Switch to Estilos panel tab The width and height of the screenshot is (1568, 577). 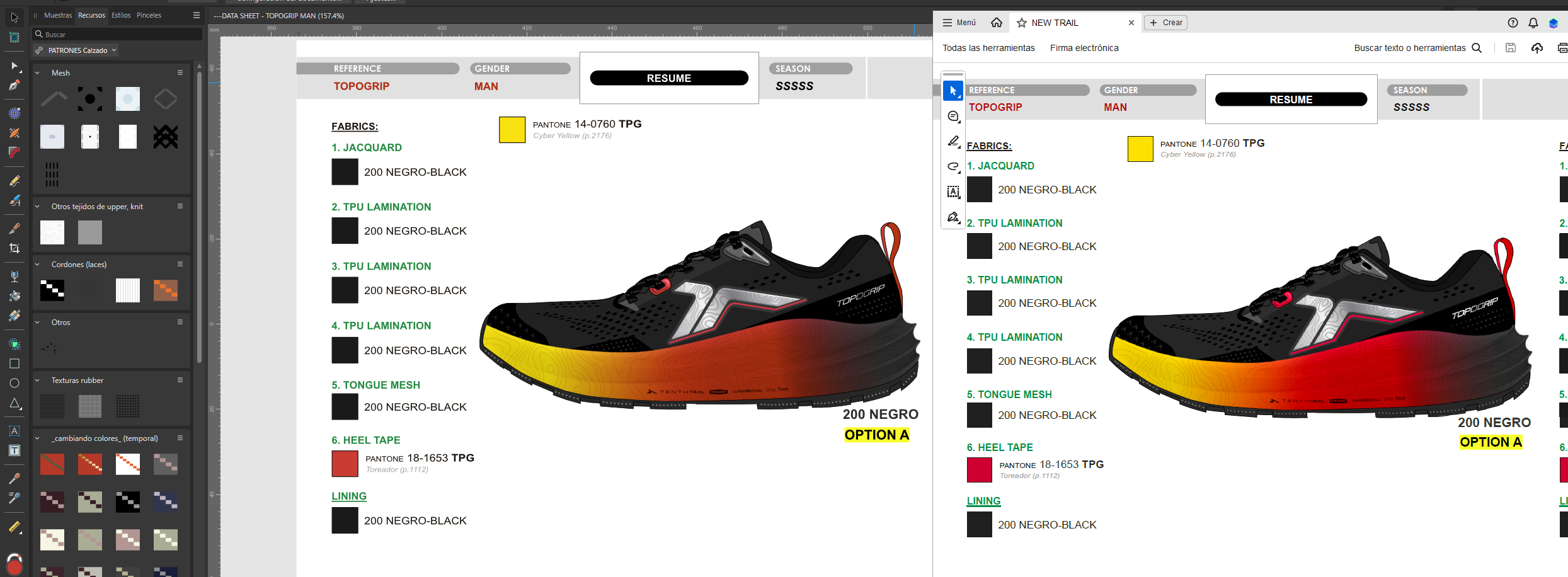tap(121, 15)
